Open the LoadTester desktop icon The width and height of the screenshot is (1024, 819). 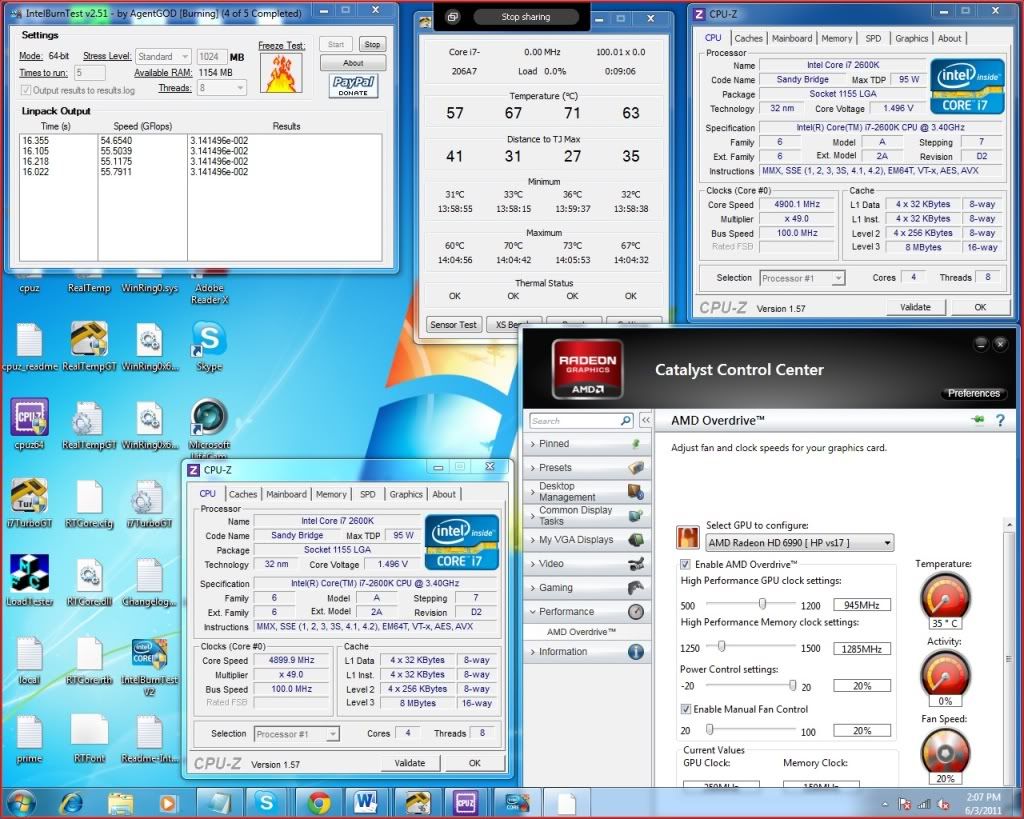pos(29,581)
